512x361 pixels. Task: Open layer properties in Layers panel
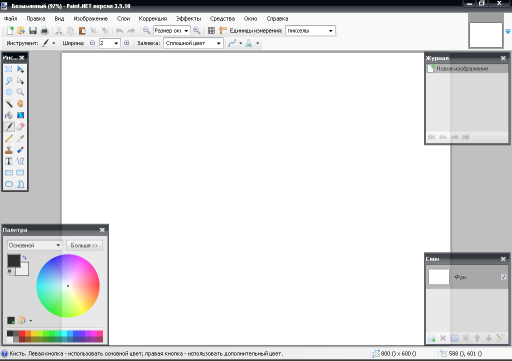(x=500, y=338)
